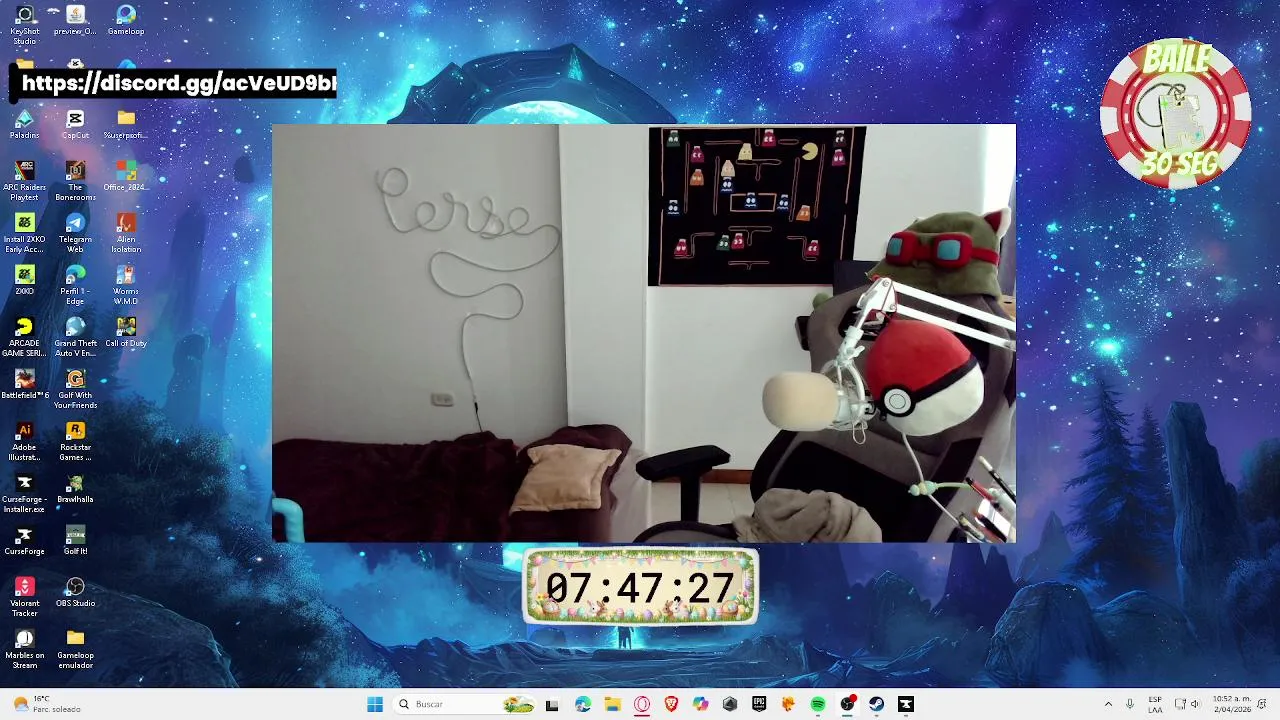
Task: Open the clock showing 10:52 a. m.
Action: coord(1231,704)
